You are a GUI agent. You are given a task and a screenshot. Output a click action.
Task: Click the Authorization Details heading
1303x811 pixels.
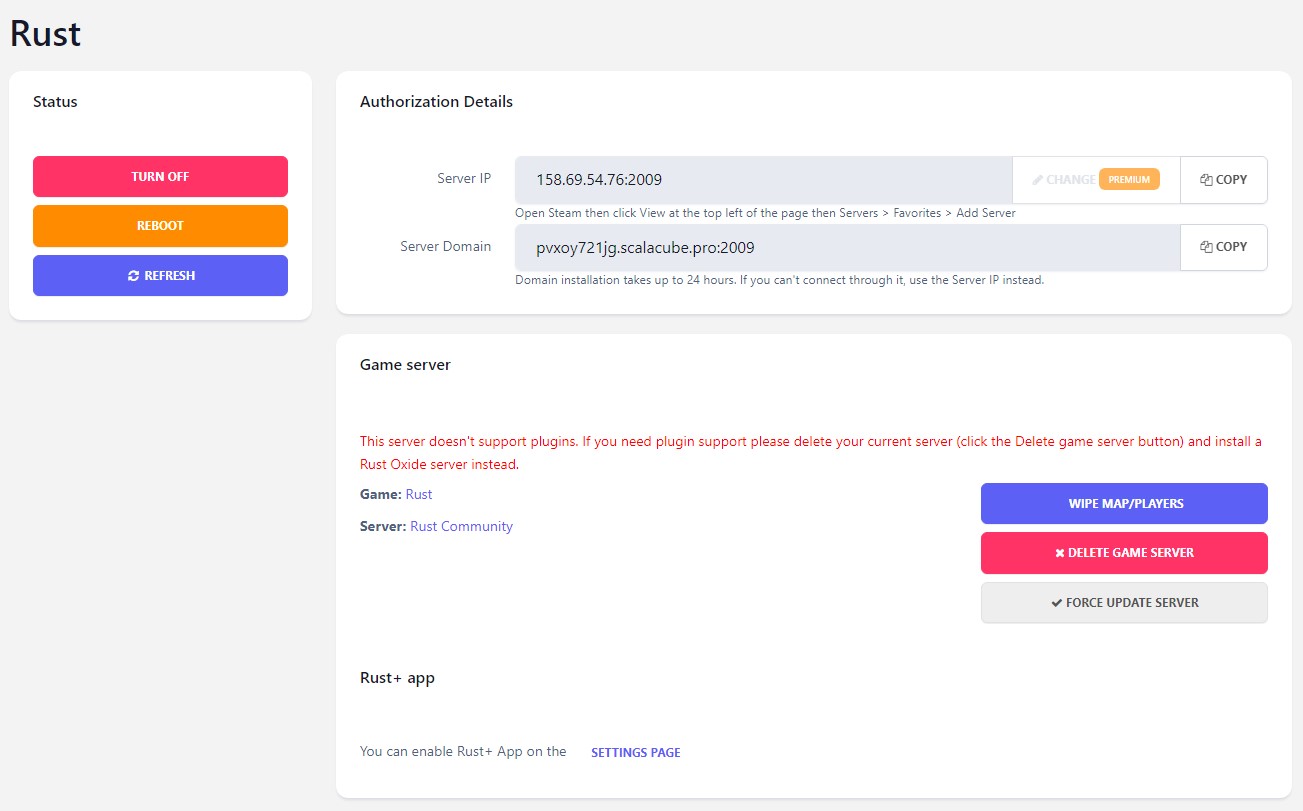pyautogui.click(x=436, y=102)
